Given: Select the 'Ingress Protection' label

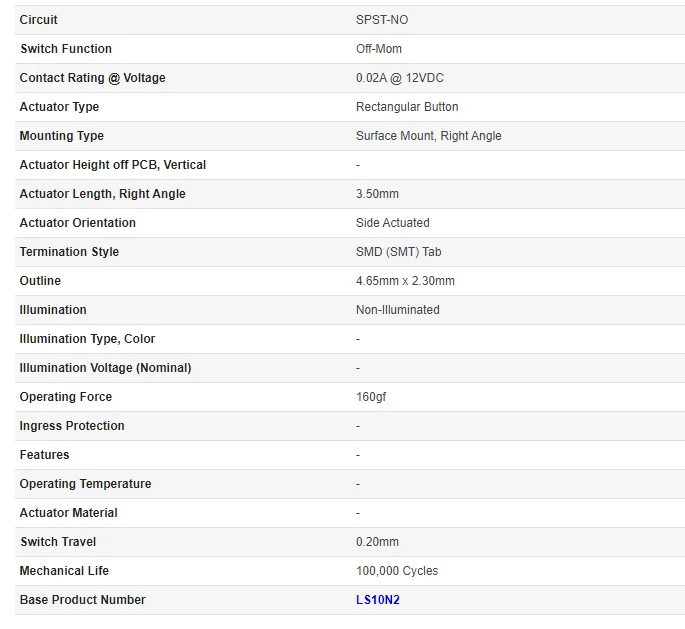Looking at the screenshot, I should pos(72,426).
